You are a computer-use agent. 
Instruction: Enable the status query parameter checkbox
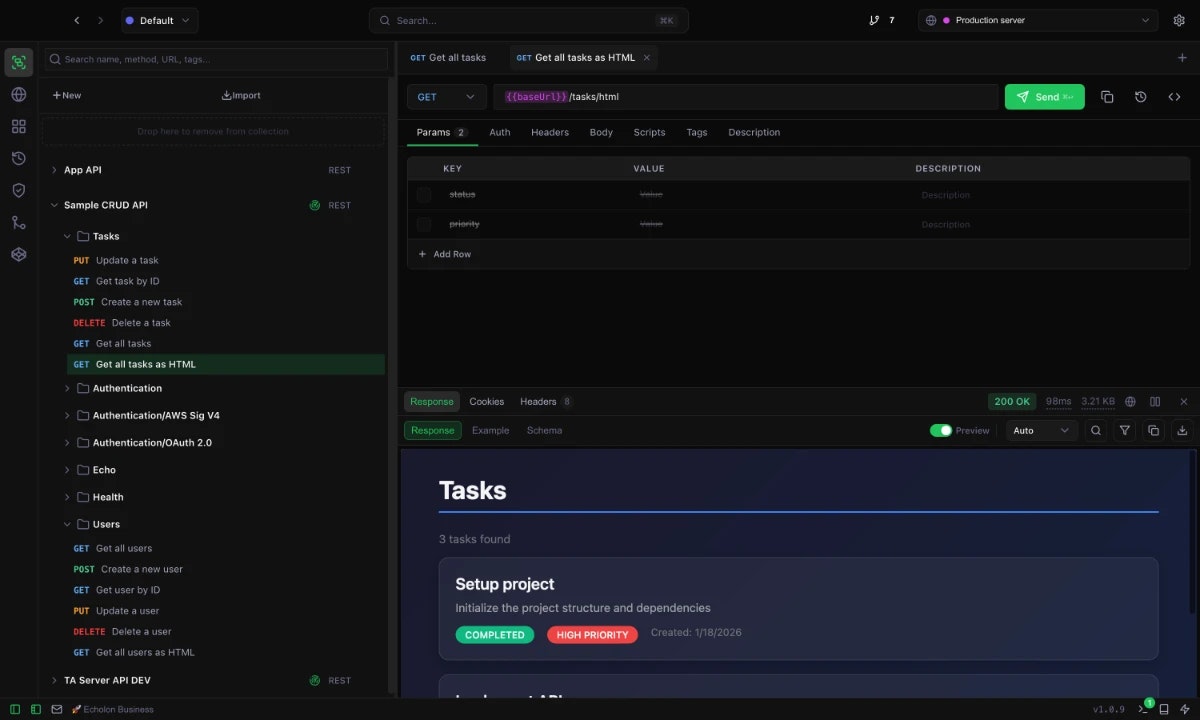tap(423, 194)
